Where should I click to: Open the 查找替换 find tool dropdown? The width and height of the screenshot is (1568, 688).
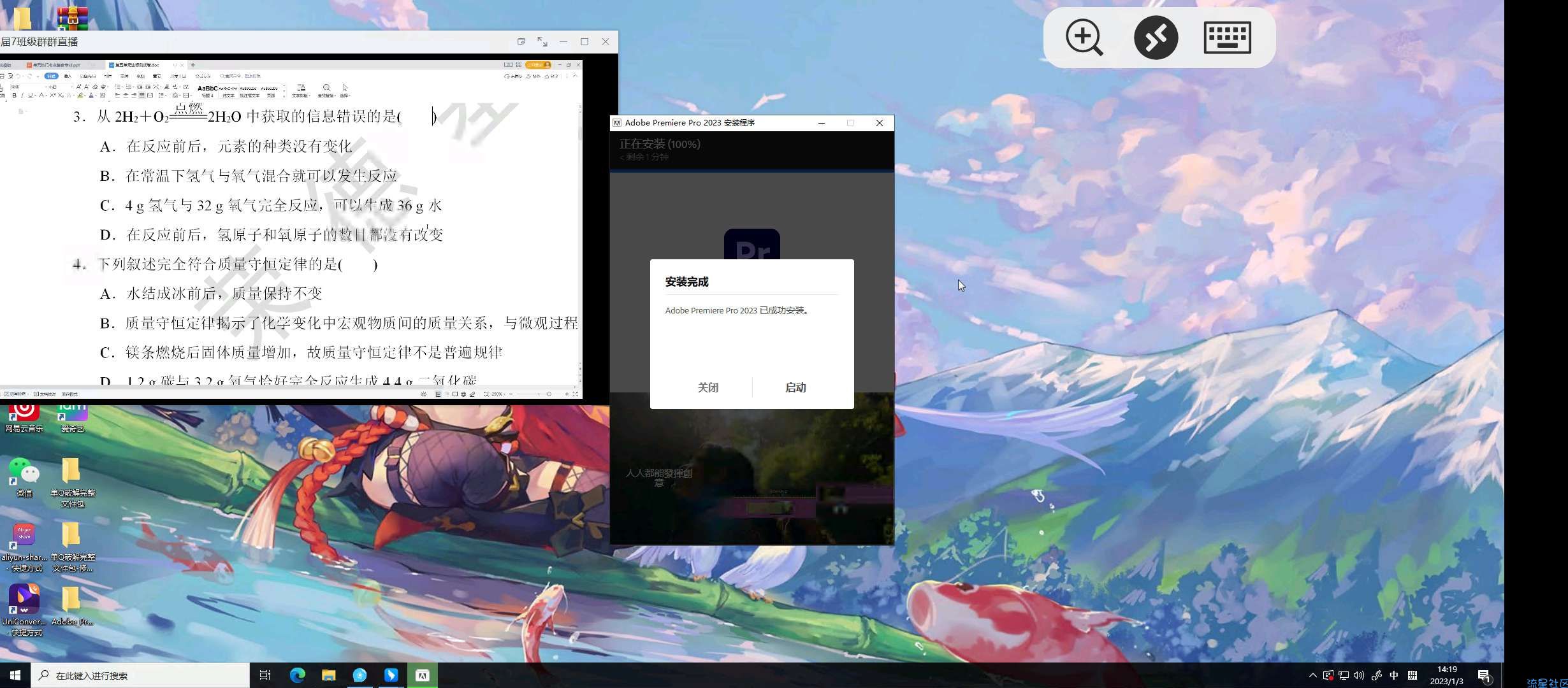coord(326,91)
